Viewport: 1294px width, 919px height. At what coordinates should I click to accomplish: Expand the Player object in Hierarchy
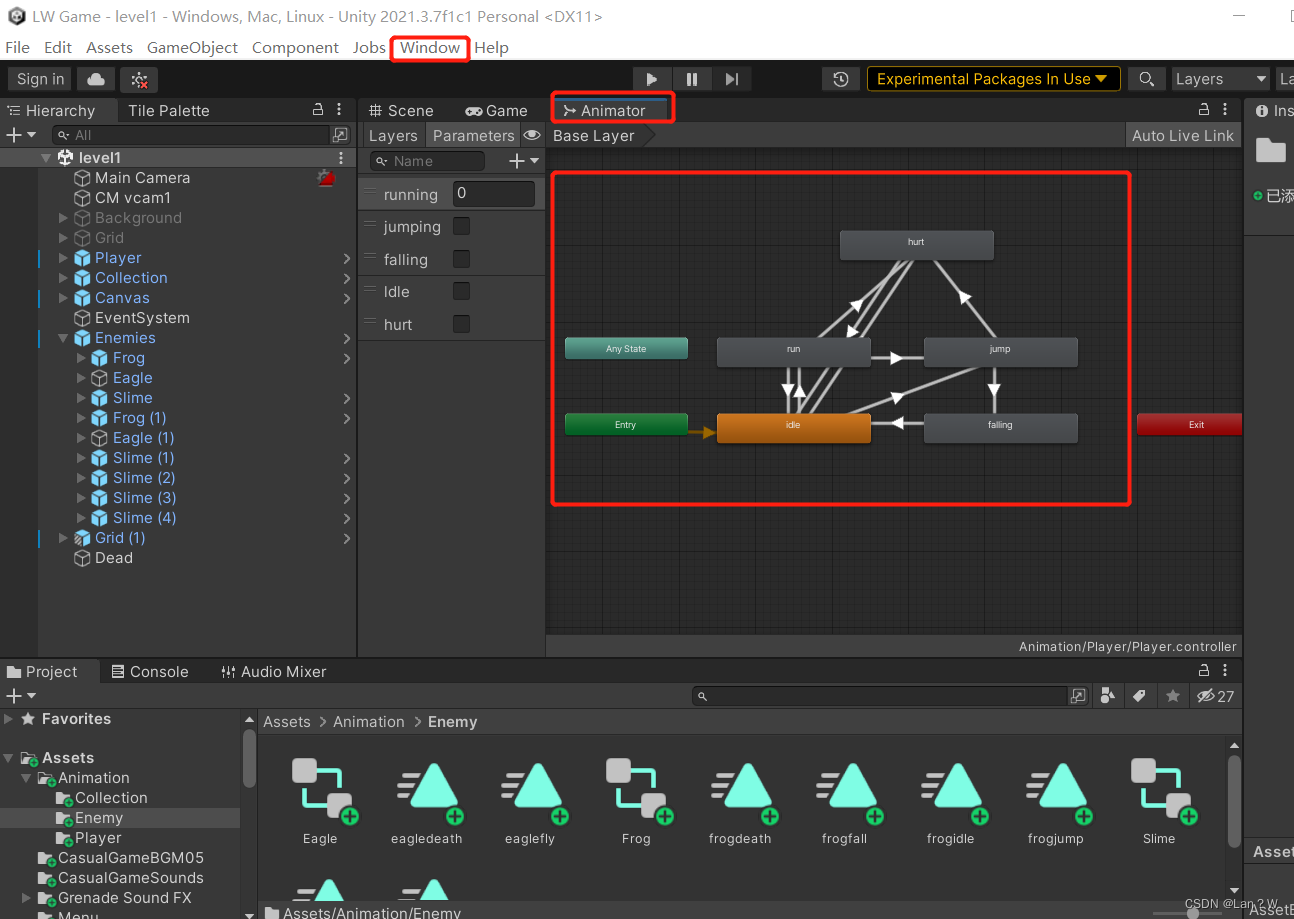point(64,258)
